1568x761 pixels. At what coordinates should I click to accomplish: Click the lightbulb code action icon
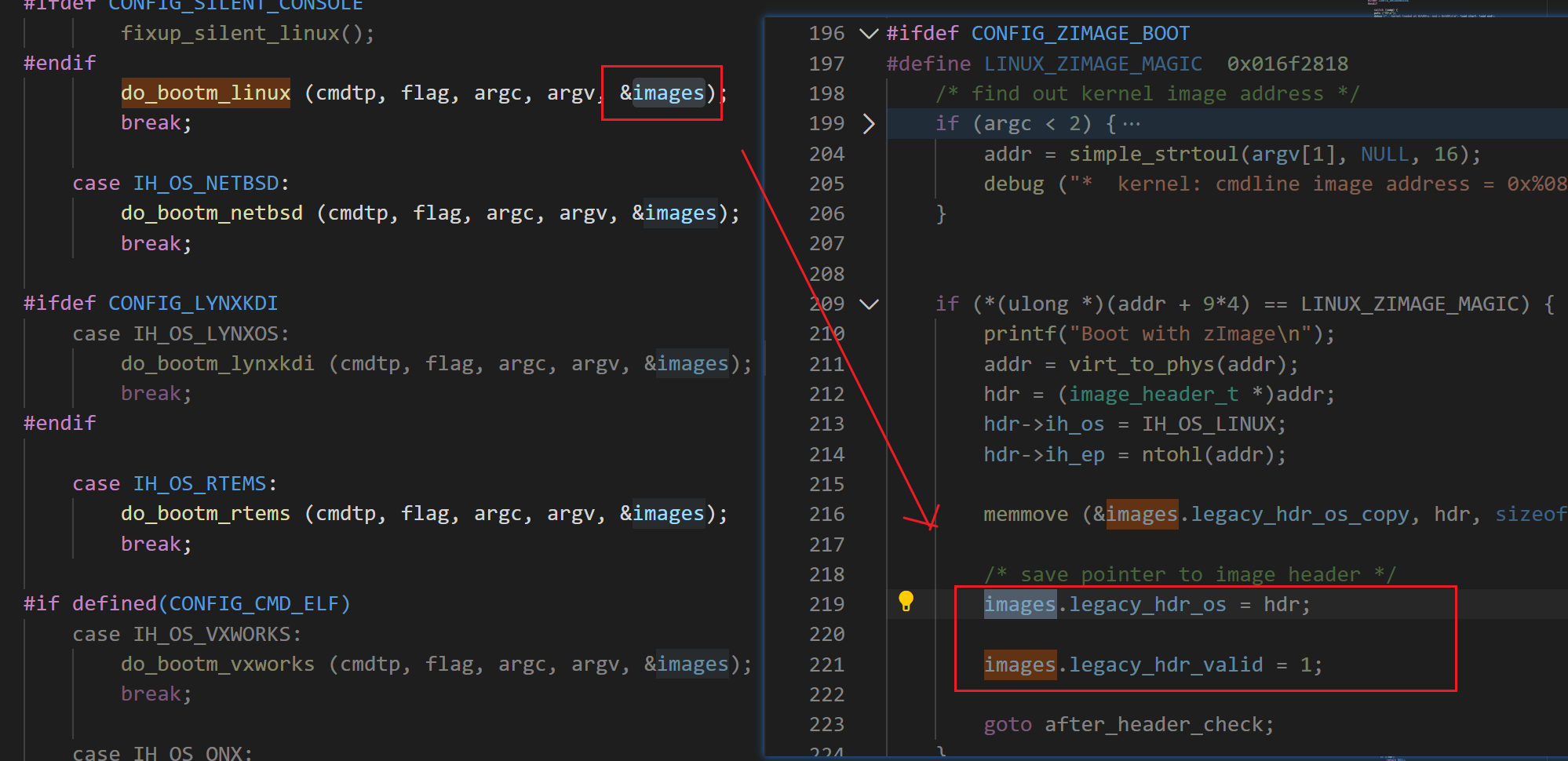click(x=906, y=602)
